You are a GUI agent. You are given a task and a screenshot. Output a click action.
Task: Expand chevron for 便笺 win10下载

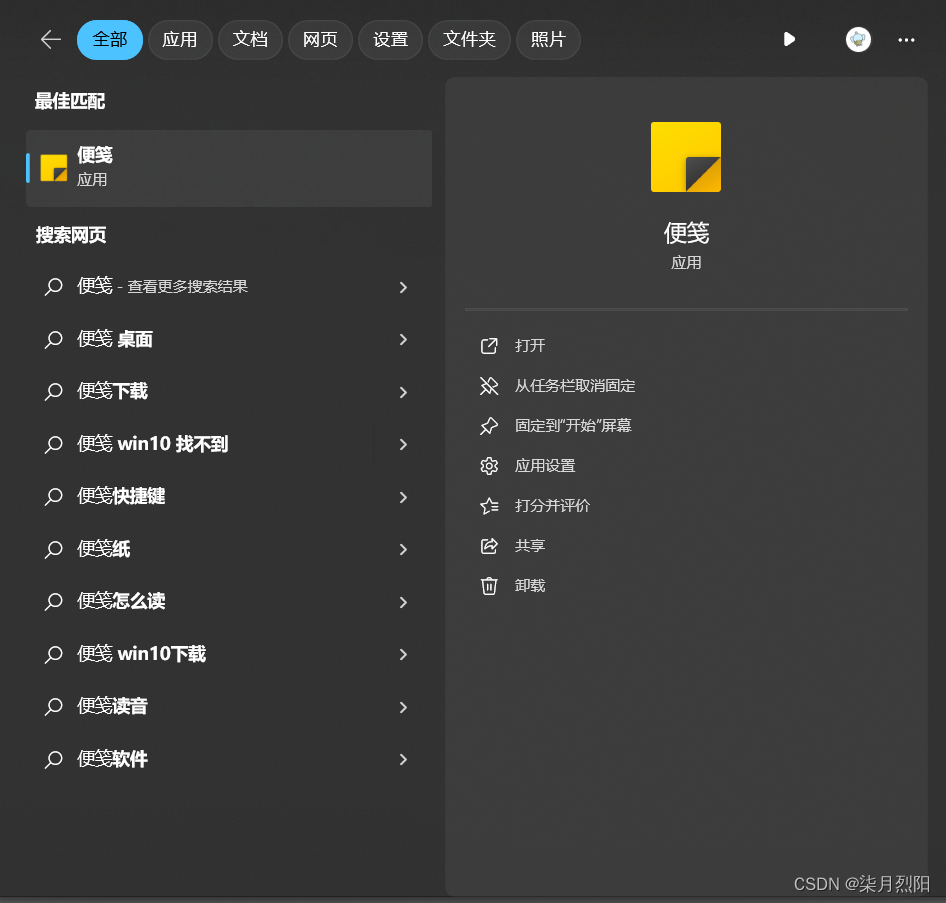pyautogui.click(x=403, y=654)
